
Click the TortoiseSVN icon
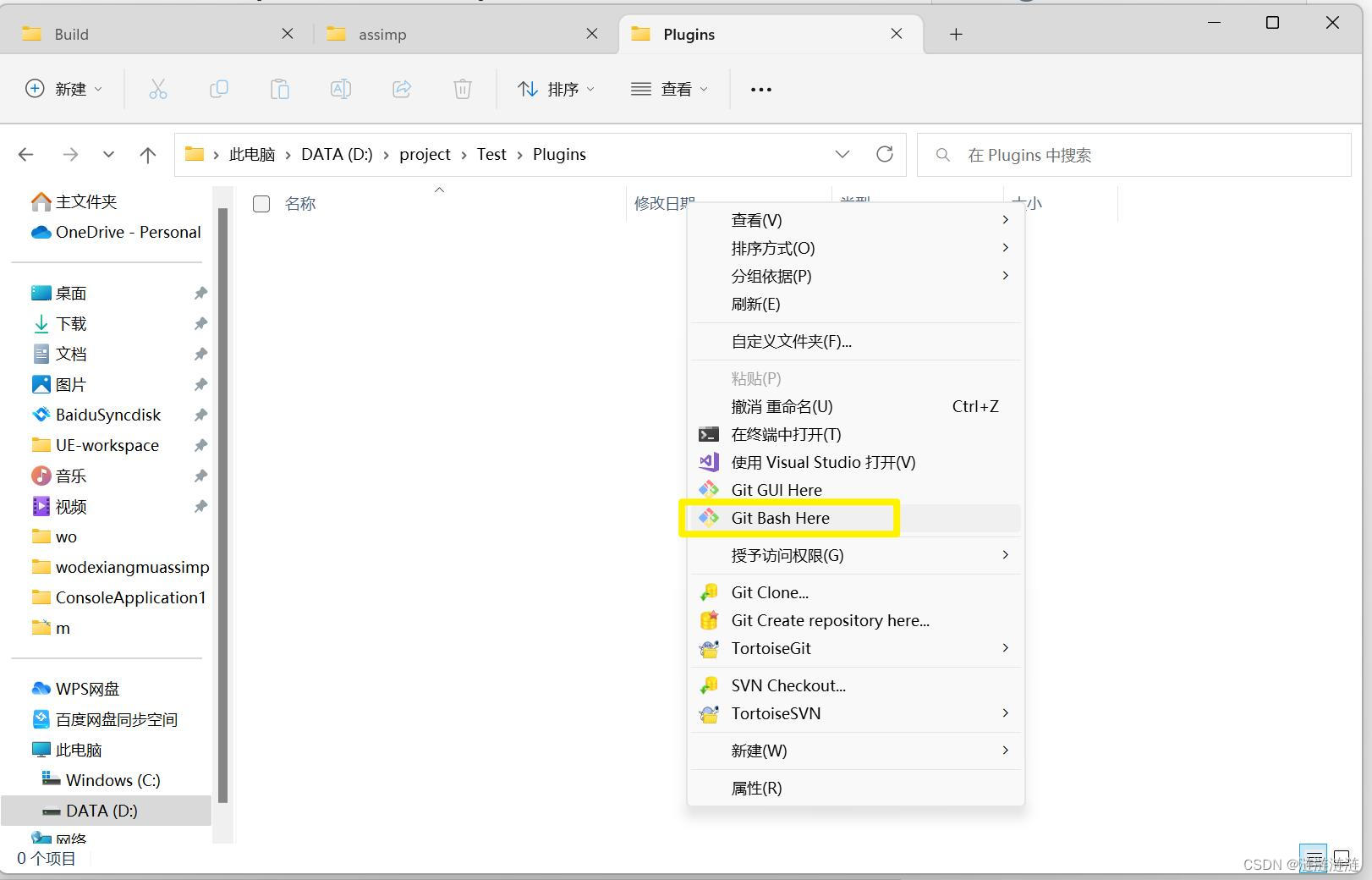pyautogui.click(x=709, y=713)
